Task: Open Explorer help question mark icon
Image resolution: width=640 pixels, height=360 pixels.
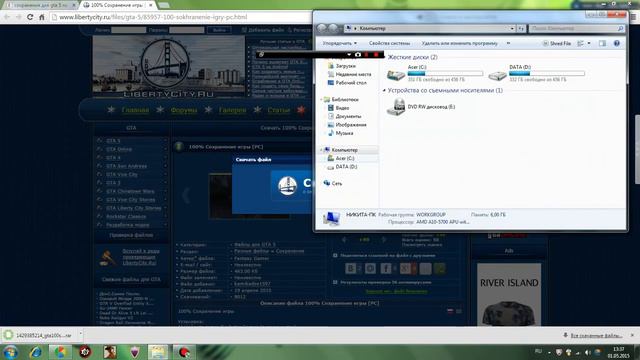Action: pyautogui.click(x=617, y=43)
